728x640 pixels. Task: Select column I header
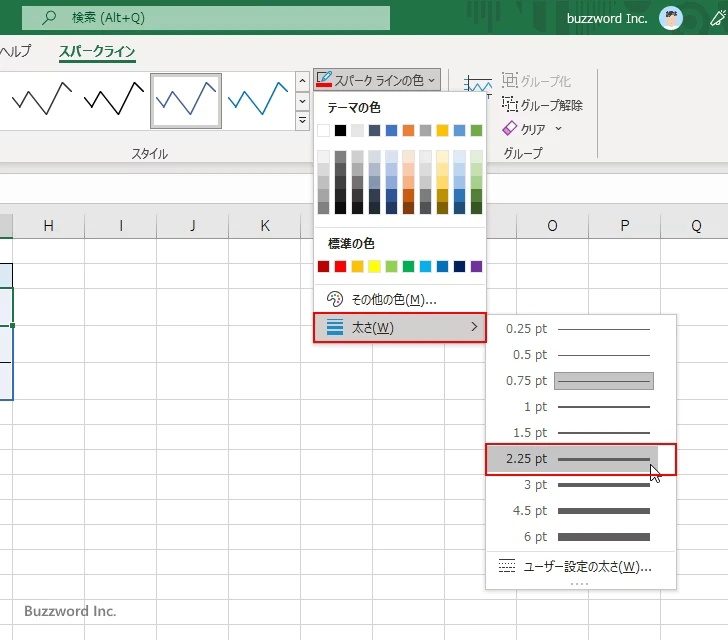[x=121, y=226]
